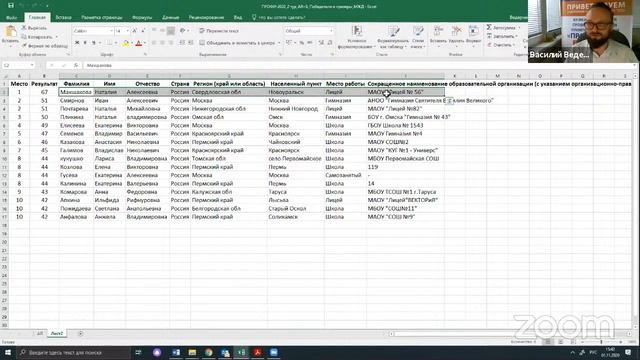Toggle underline formatting
This screenshot has height=360, width=640.
click(x=93, y=43)
